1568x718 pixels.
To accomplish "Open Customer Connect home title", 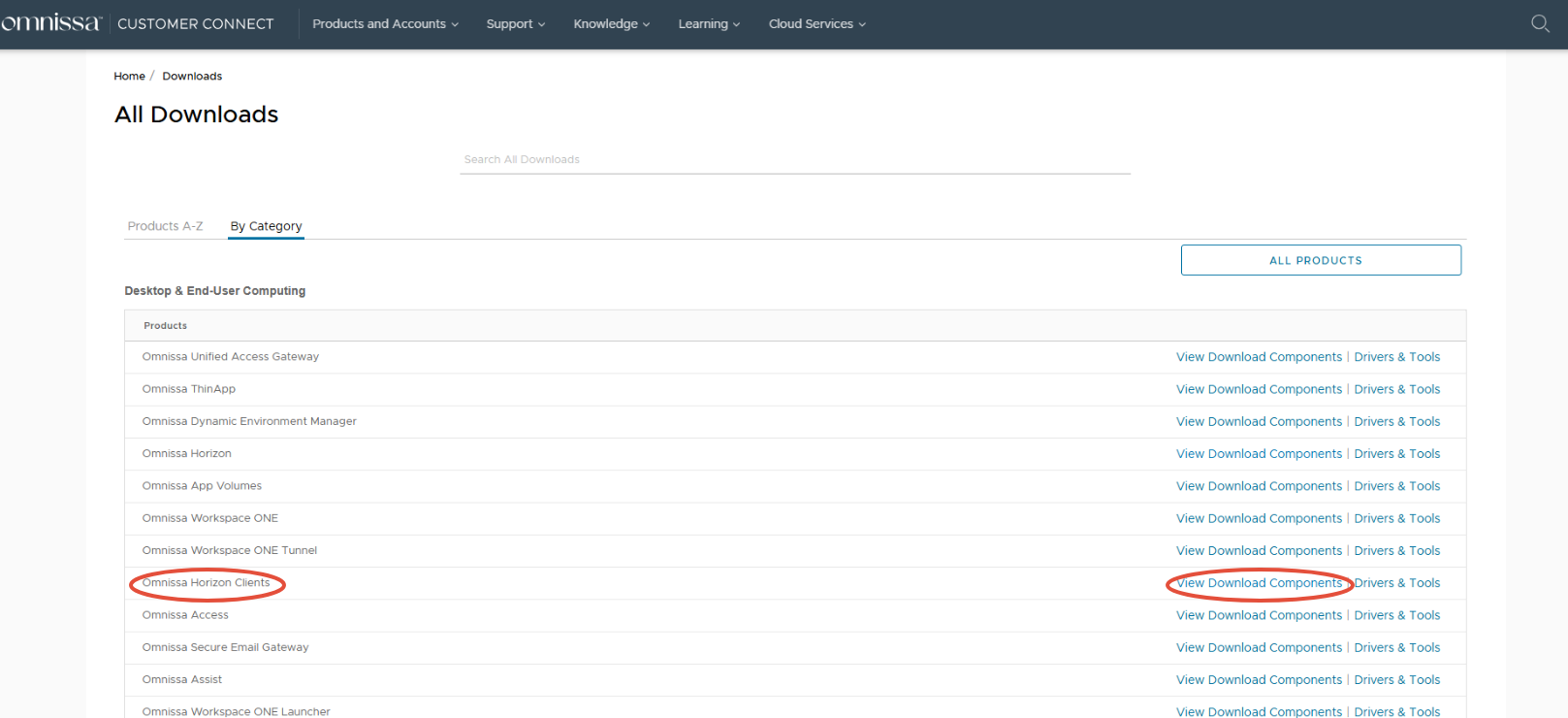I will click(196, 23).
